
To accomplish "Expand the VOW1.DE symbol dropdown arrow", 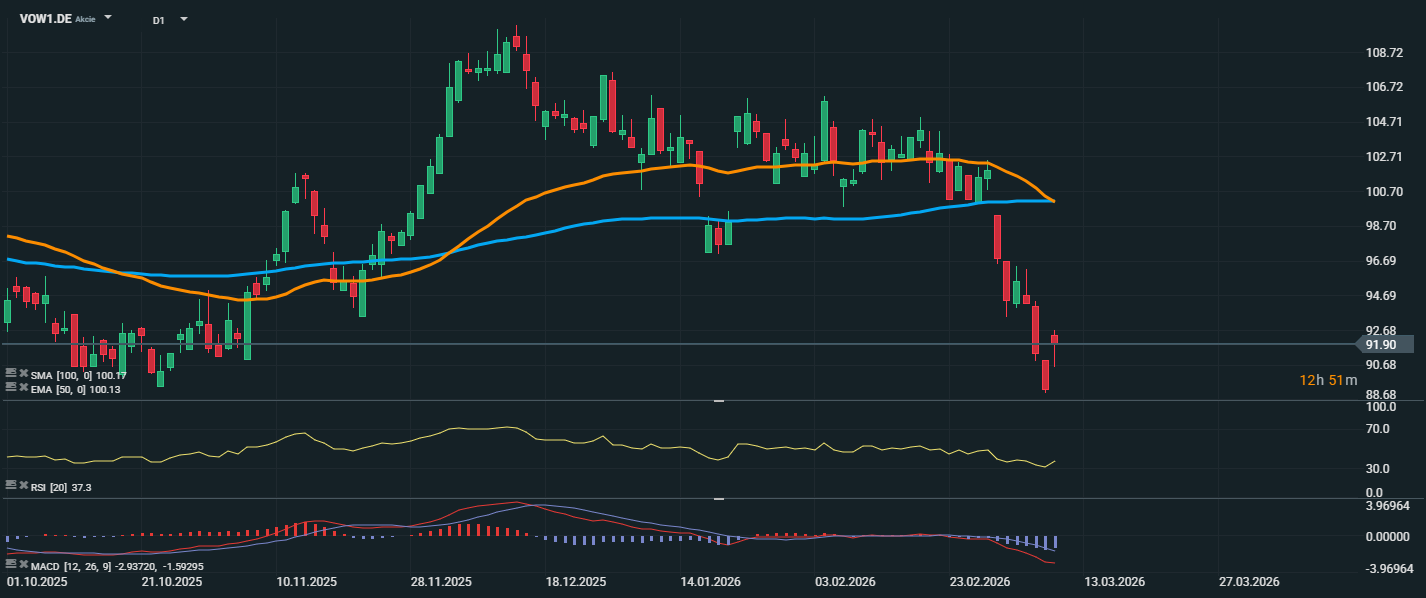I will click(108, 18).
